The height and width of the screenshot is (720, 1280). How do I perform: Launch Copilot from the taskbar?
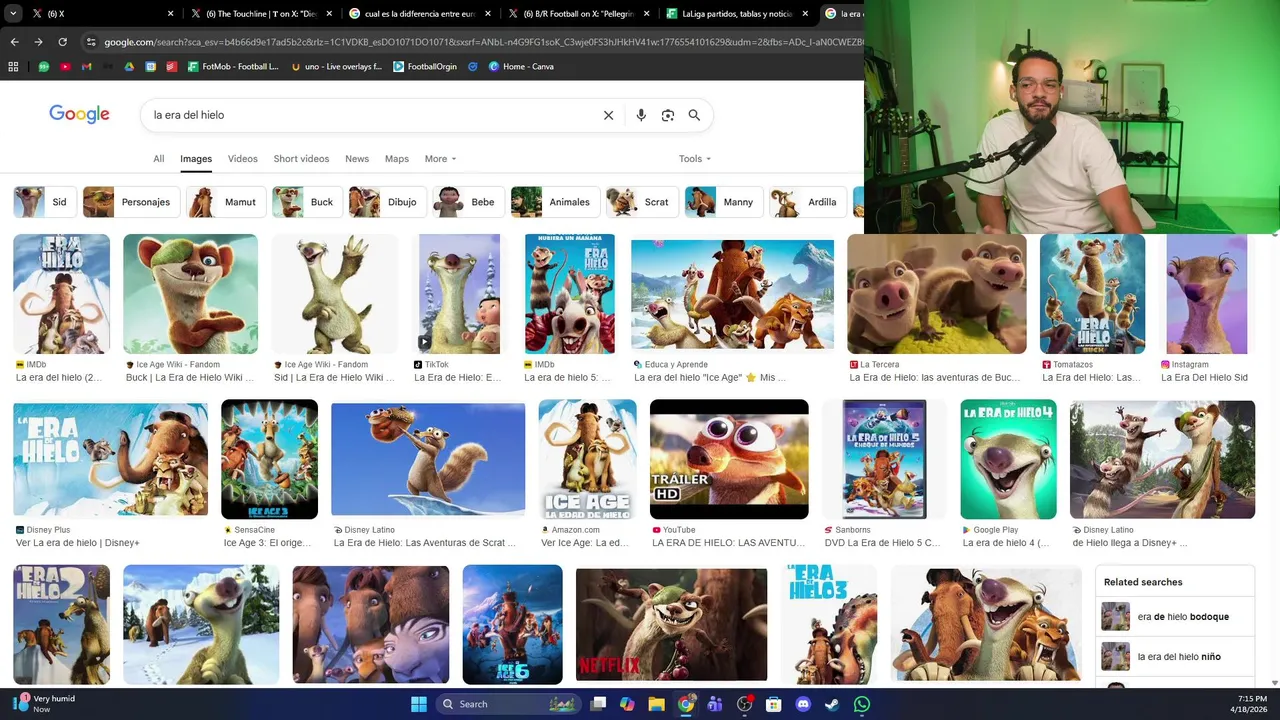627,704
